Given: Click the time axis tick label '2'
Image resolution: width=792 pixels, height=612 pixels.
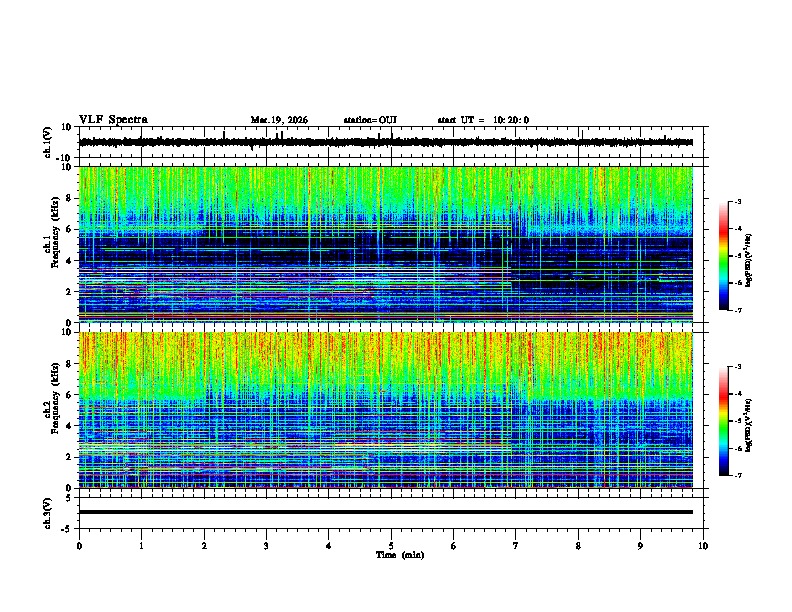Looking at the screenshot, I should click(204, 546).
